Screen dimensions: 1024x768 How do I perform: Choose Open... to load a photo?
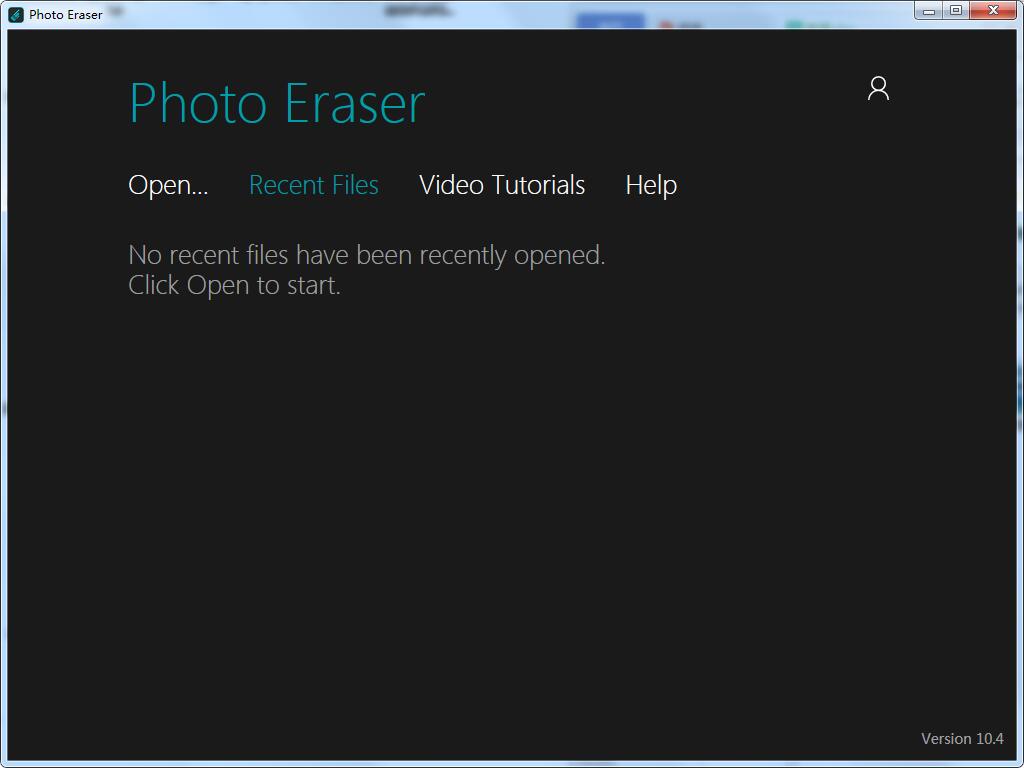click(168, 185)
